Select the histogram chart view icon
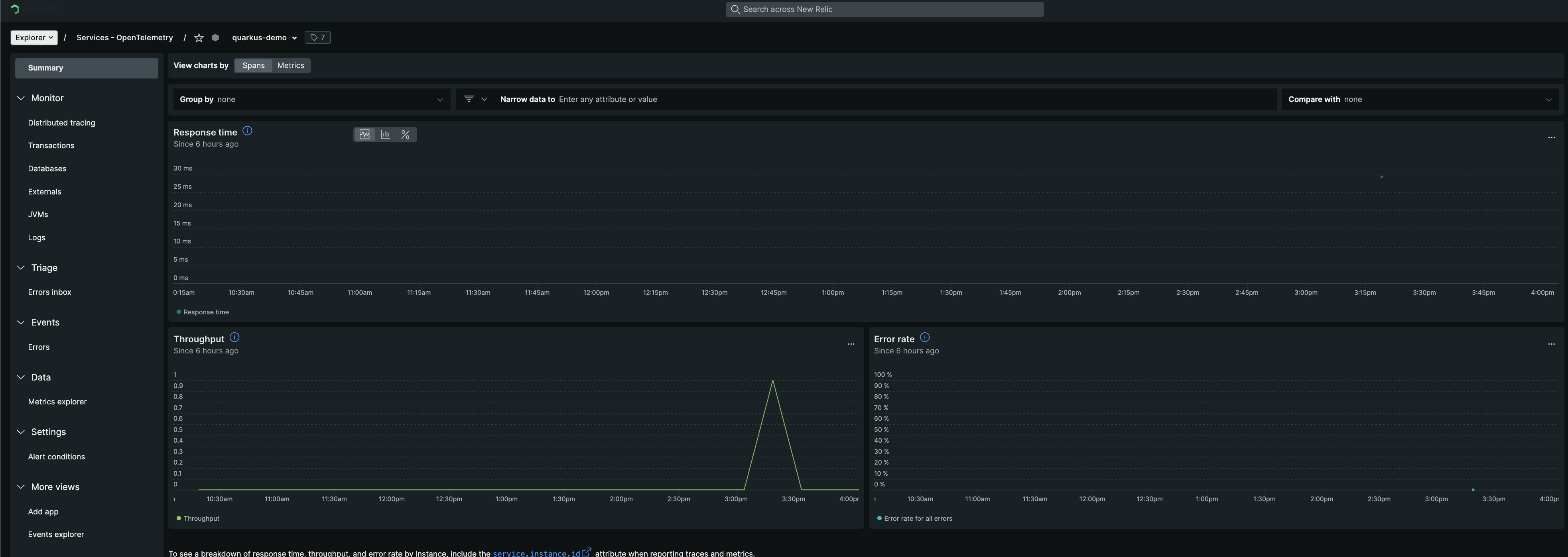Screen dimensions: 1568x557 click(385, 134)
